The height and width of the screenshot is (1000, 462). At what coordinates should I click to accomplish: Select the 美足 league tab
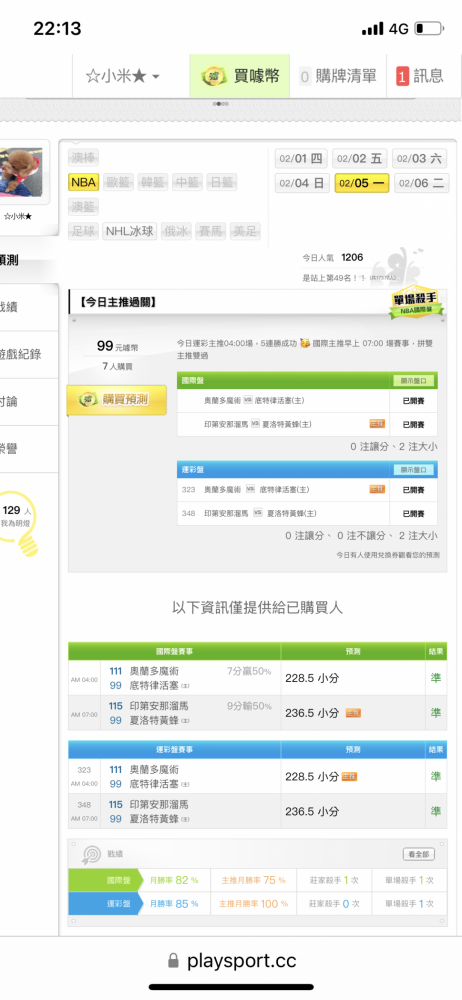coord(245,231)
